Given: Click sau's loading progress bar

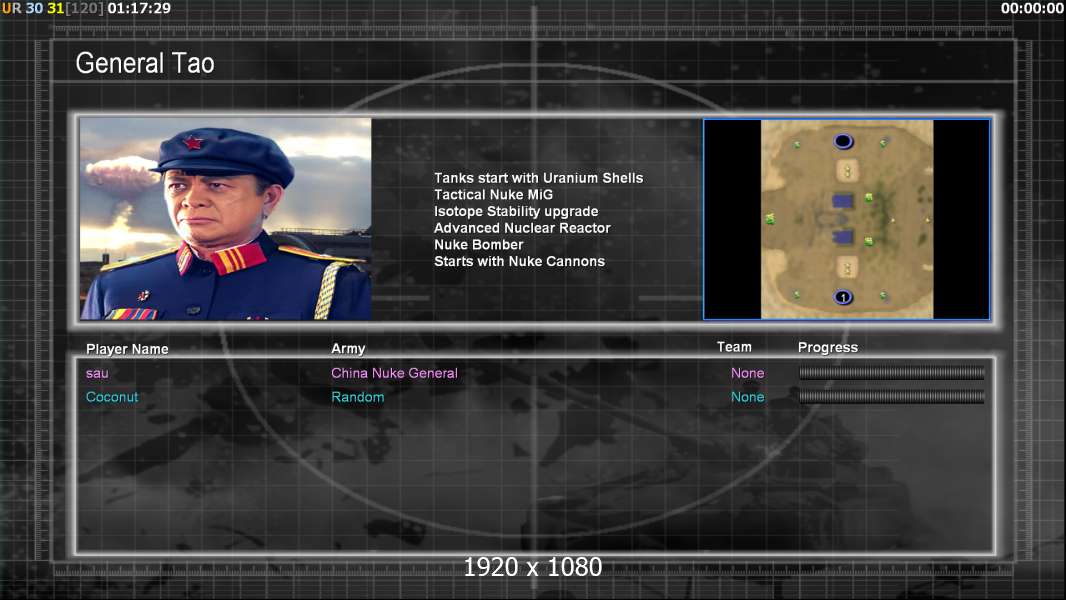Looking at the screenshot, I should point(891,372).
